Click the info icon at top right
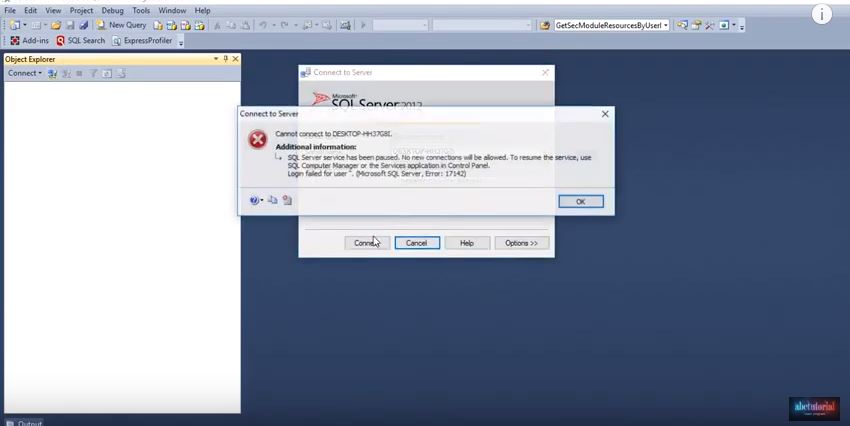 coord(822,15)
